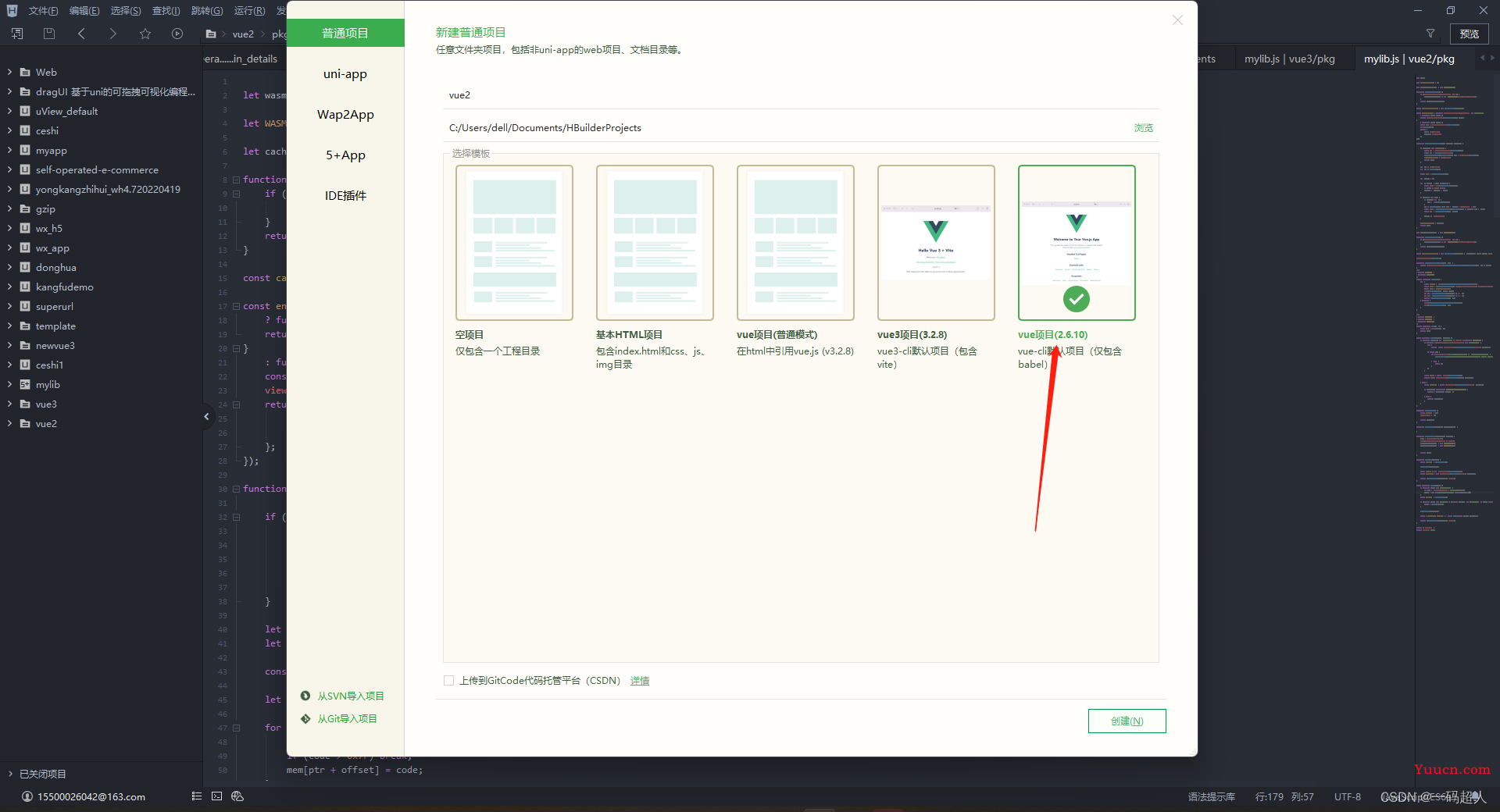The image size is (1500, 812).
Task: Click the Git import icon
Action: (305, 718)
